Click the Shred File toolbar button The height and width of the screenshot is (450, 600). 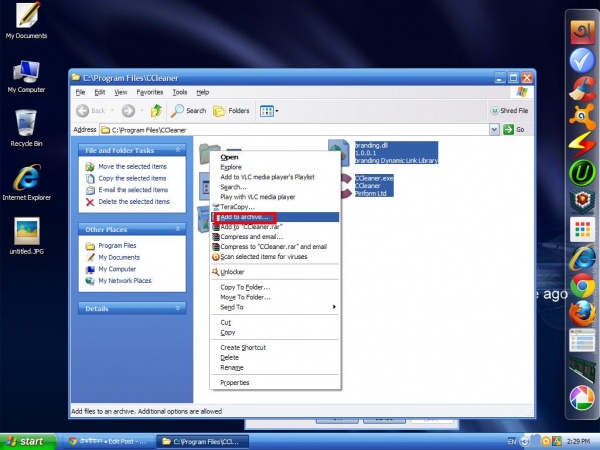point(509,111)
